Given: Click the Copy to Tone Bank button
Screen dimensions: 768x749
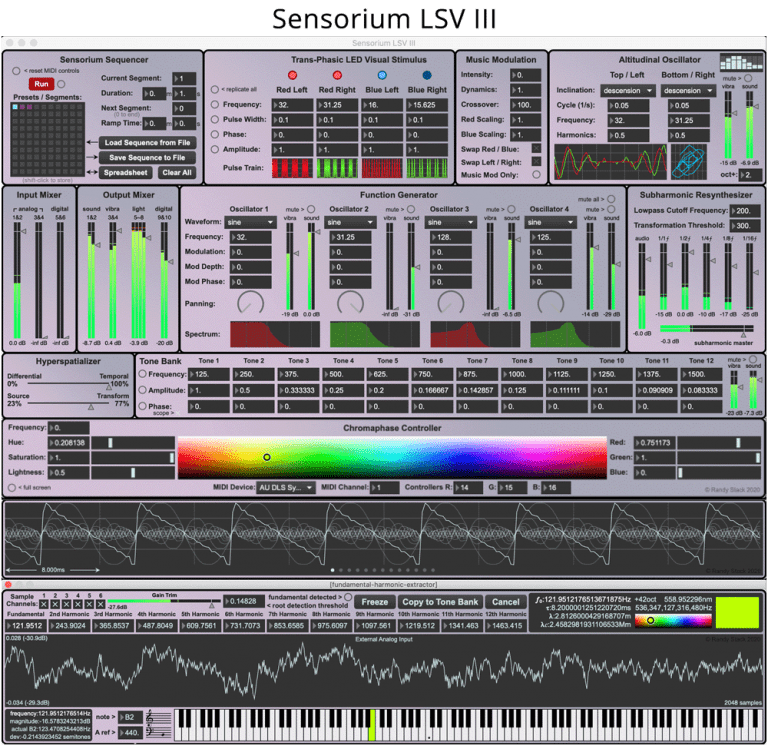Looking at the screenshot, I should point(440,602).
